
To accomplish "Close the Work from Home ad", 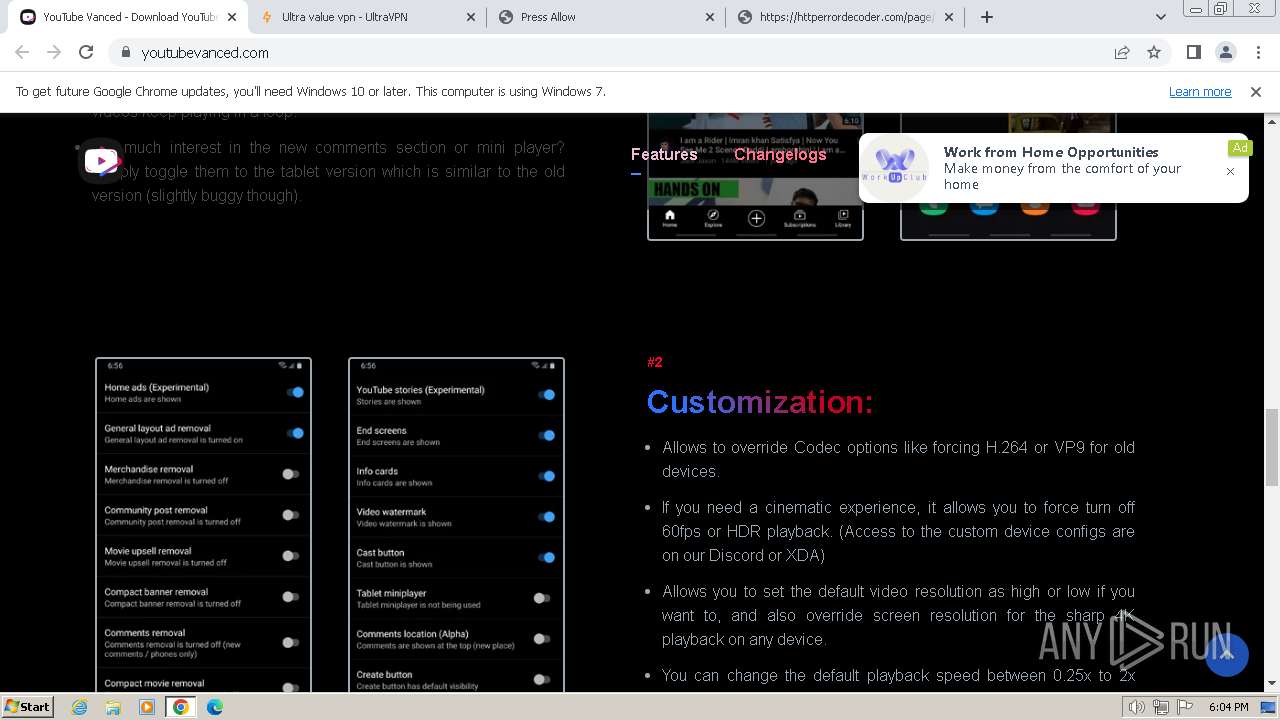I will 1230,171.
